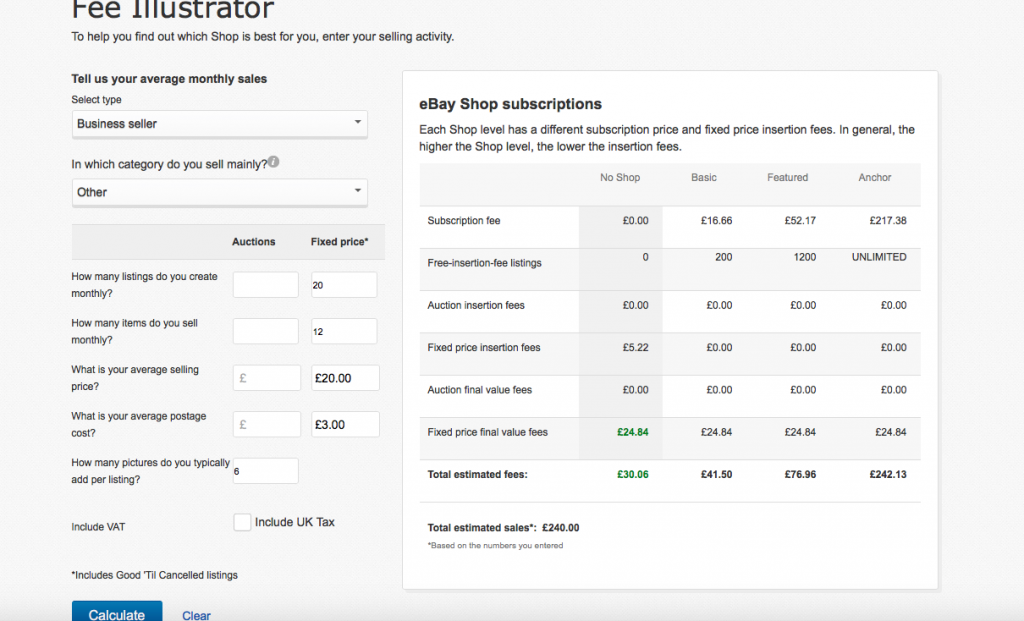Click the Featured column header
This screenshot has width=1024, height=621.
click(x=788, y=178)
